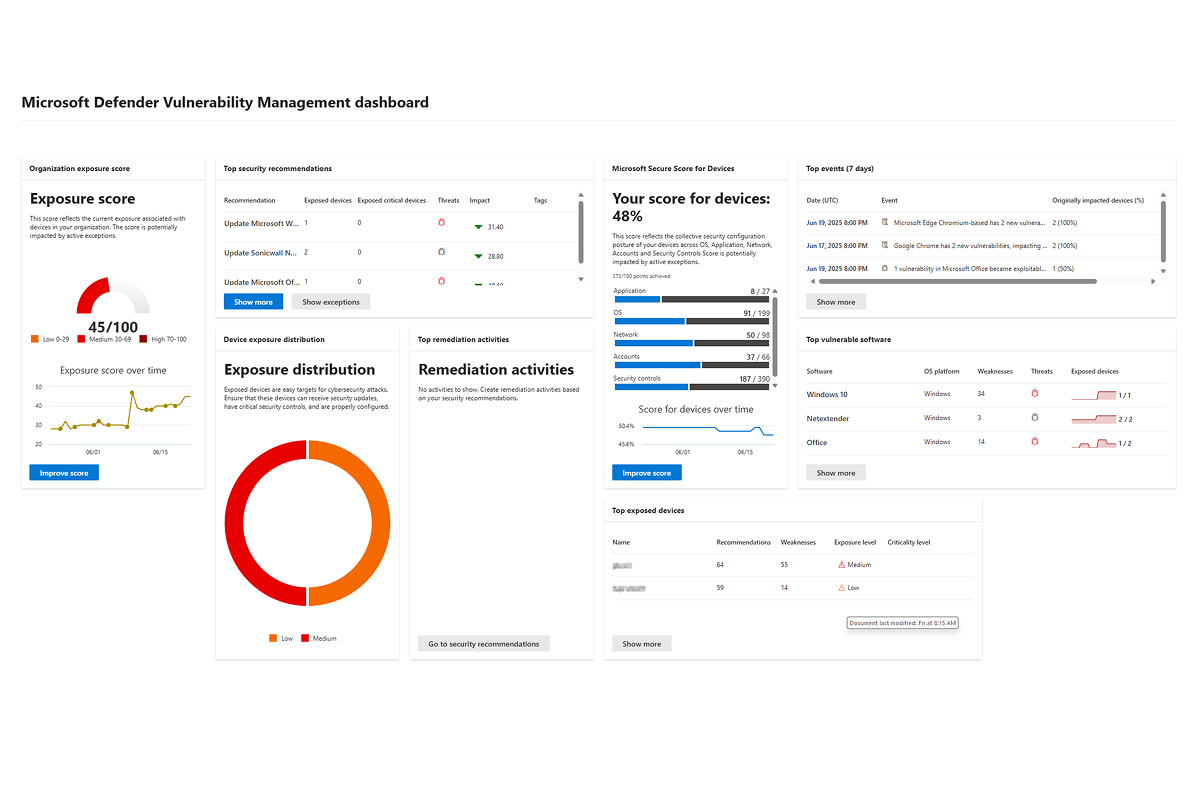Click the dark red High 70–100 legend swatch

click(143, 339)
